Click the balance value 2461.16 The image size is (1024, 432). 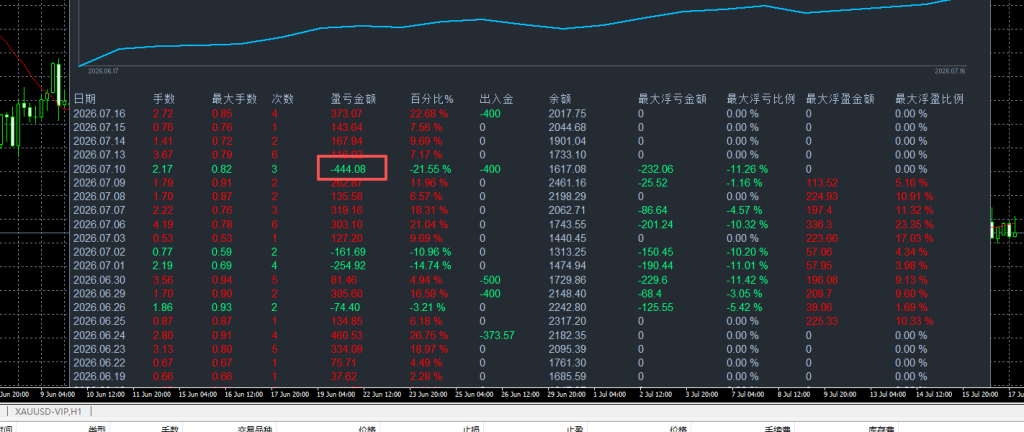point(568,183)
